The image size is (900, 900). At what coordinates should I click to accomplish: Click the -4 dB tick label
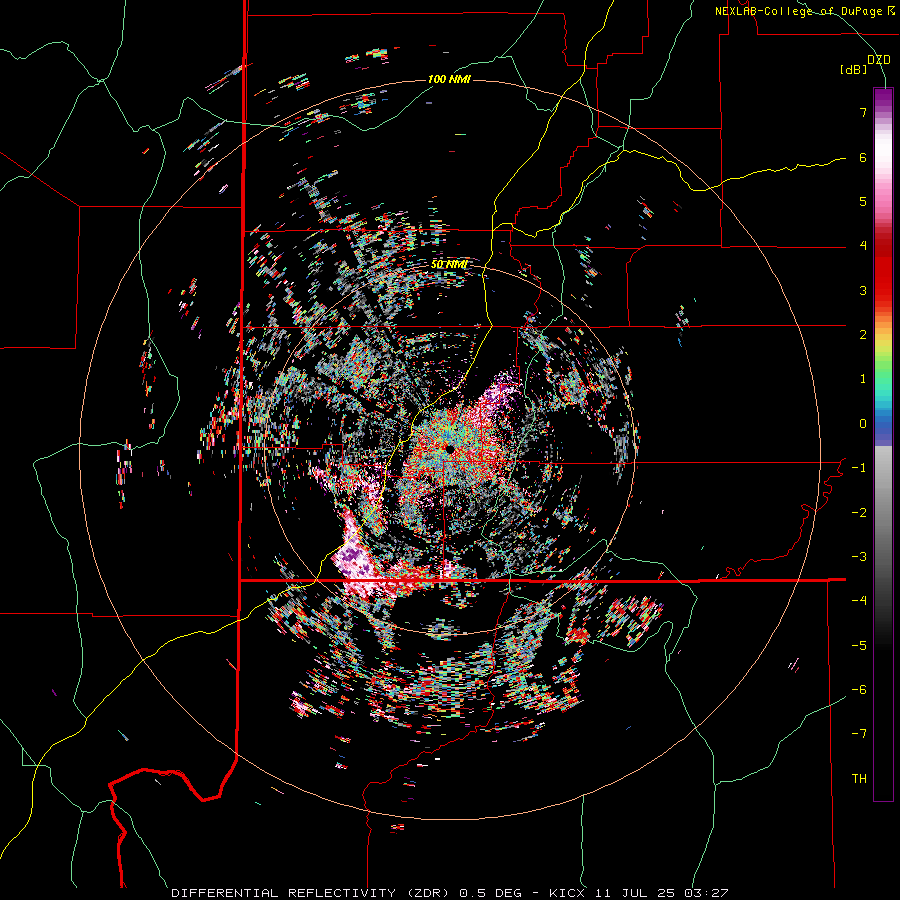tap(859, 601)
